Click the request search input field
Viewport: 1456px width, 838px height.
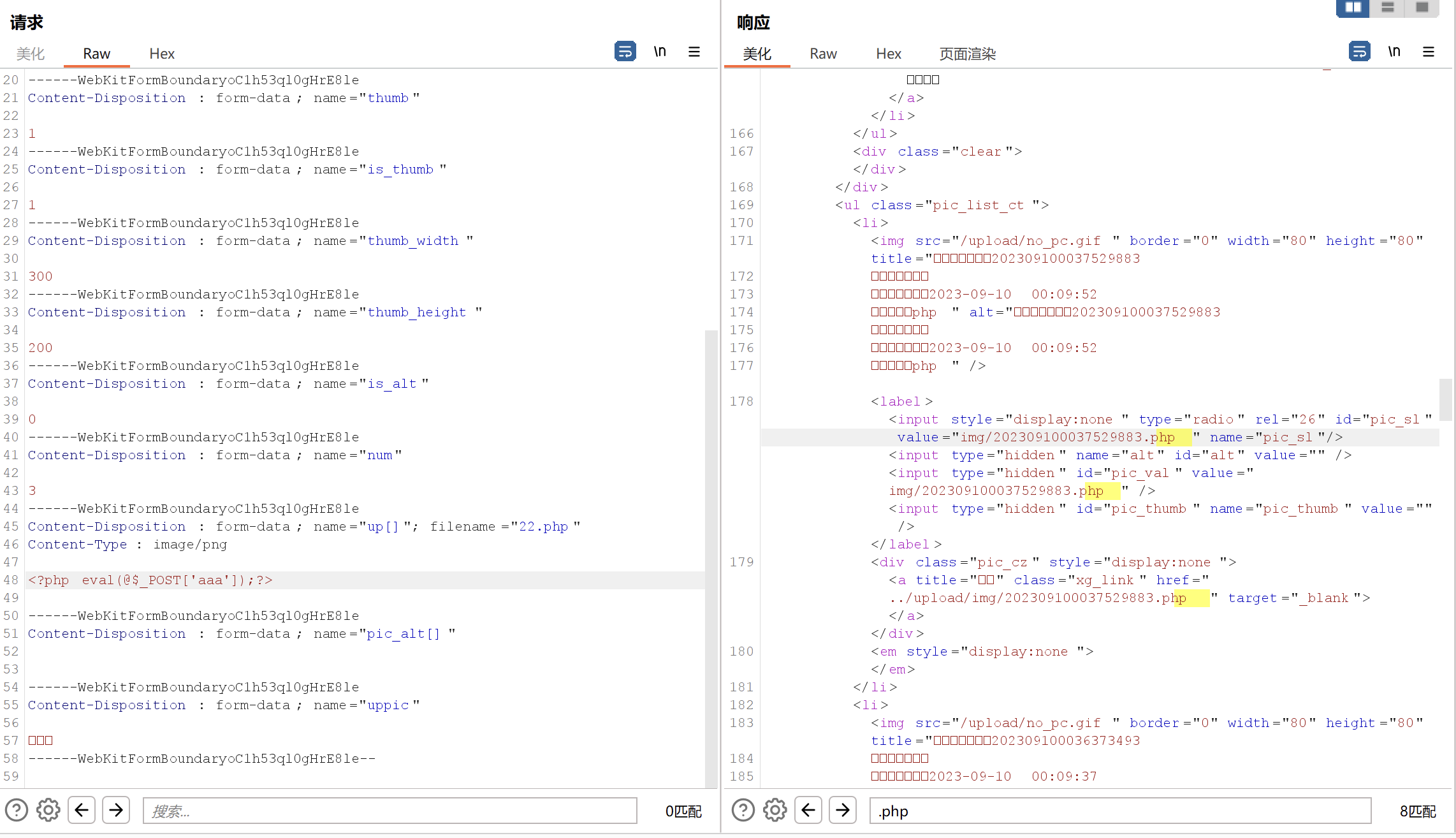[x=389, y=811]
